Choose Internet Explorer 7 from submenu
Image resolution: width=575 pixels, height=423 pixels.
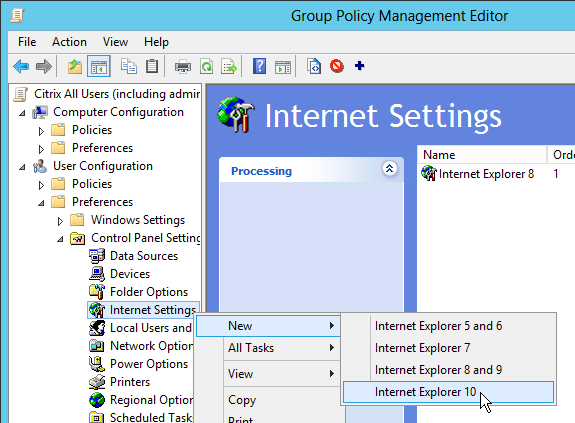point(448,348)
